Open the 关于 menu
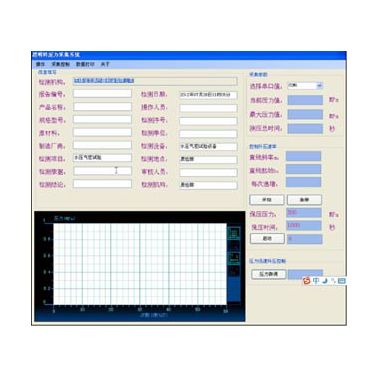Image resolution: width=378 pixels, height=378 pixels. tap(105, 64)
